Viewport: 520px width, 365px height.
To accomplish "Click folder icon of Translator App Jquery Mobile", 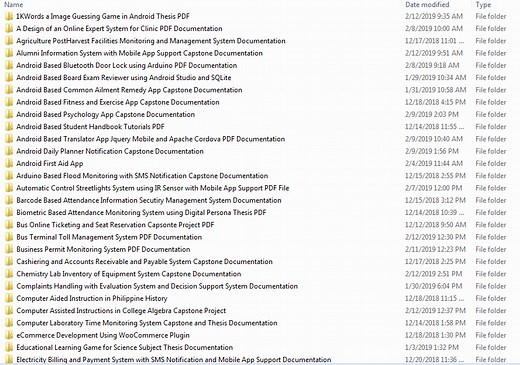I will pos(9,139).
